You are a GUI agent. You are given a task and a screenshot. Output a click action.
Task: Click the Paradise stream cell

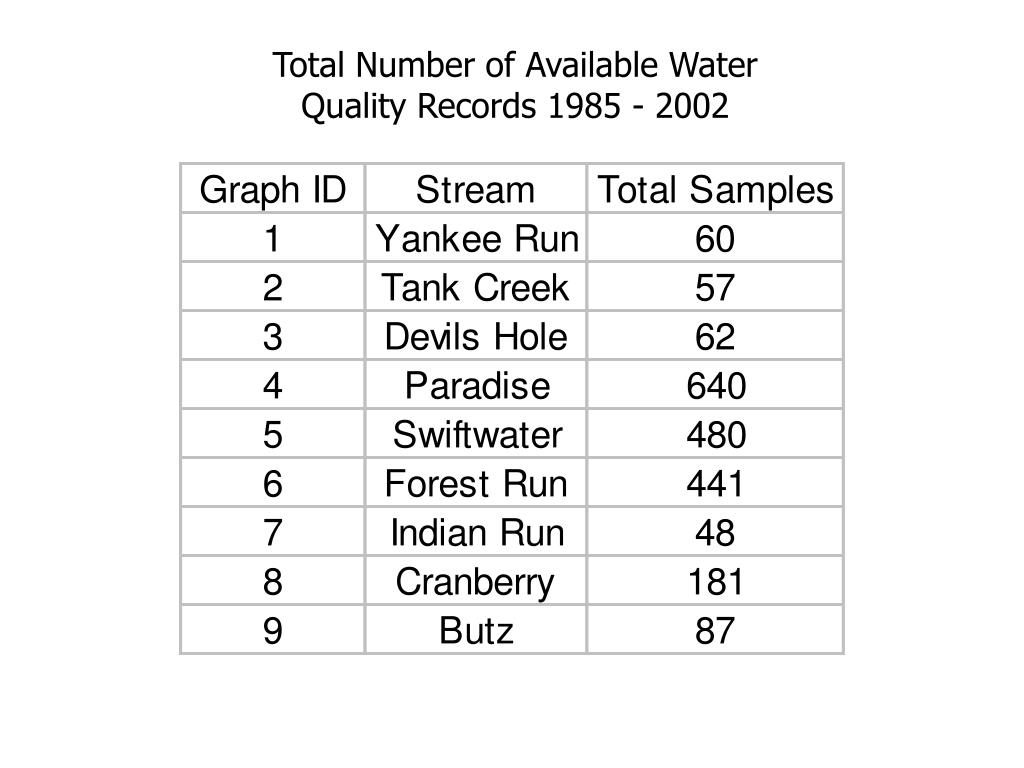(x=477, y=385)
